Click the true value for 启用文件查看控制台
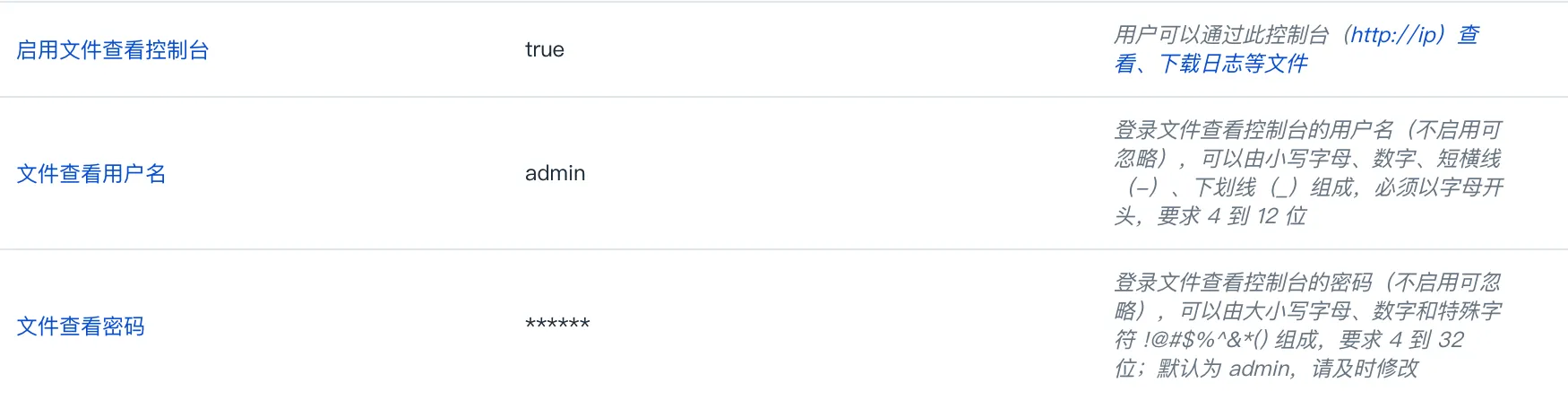The width and height of the screenshot is (1568, 400). [x=545, y=49]
